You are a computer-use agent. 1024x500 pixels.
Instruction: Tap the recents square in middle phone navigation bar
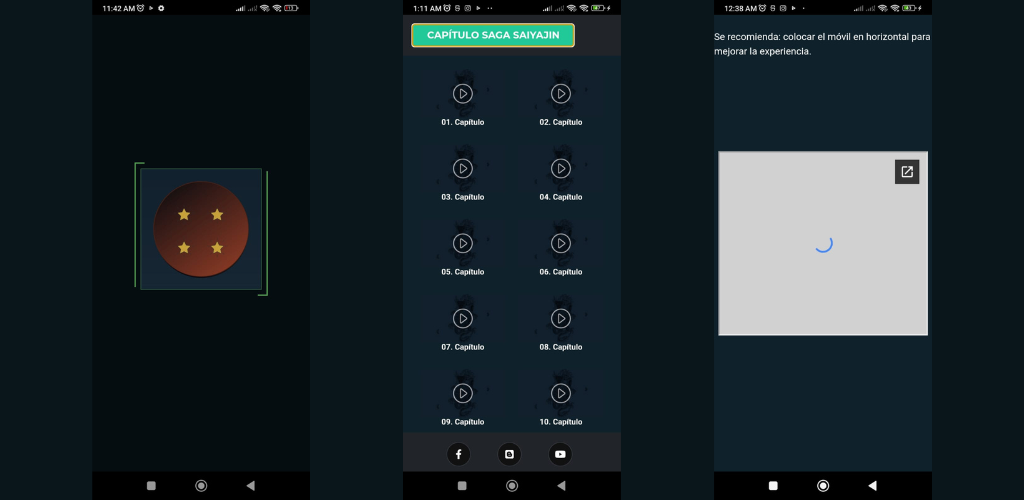462,486
